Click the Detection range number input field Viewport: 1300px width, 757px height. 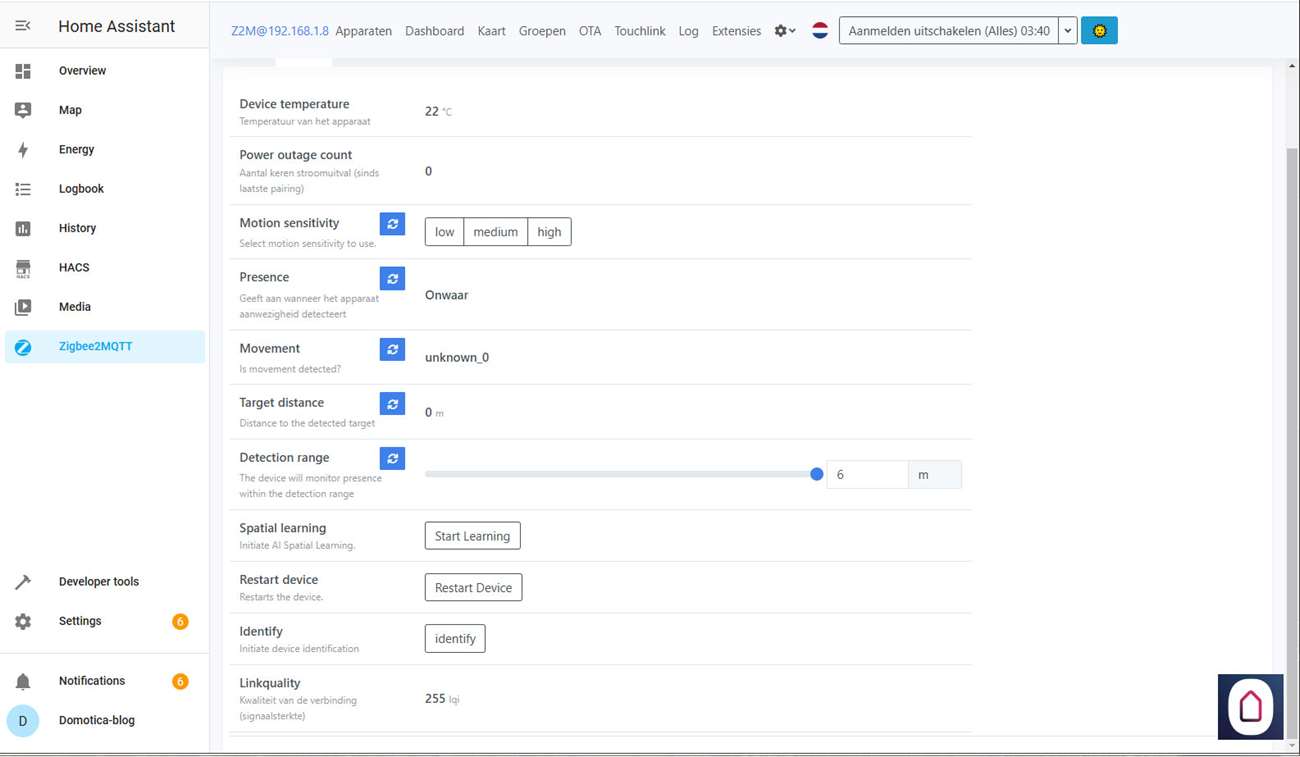(866, 475)
